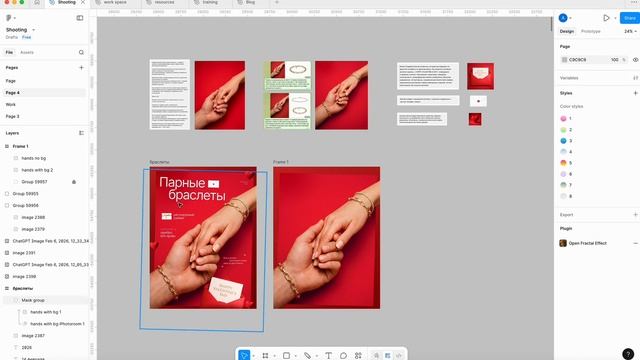The width and height of the screenshot is (640, 360).
Task: Click the Drafts location link
Action: [x=11, y=37]
